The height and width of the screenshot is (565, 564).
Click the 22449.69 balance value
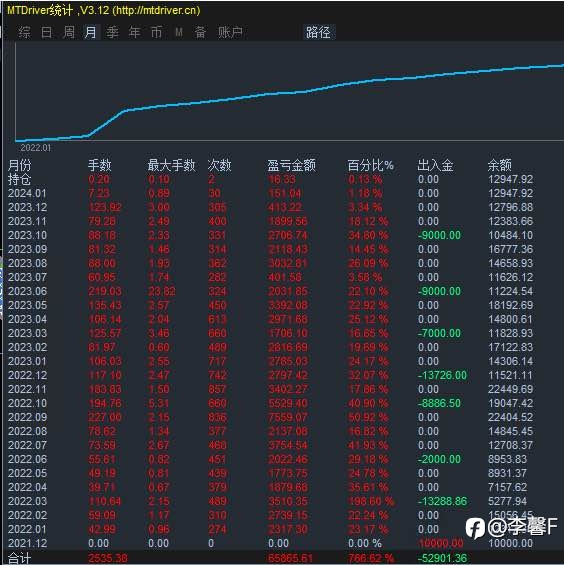[x=510, y=389]
